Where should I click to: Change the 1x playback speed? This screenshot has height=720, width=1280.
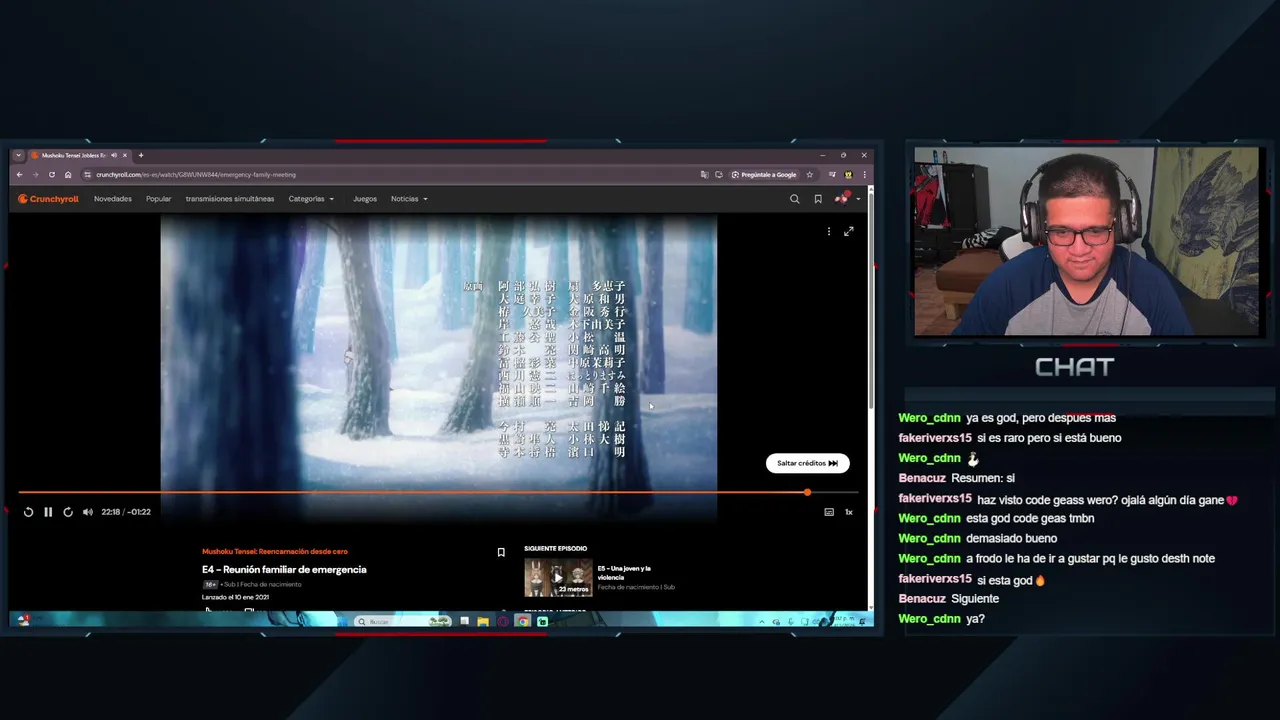(x=849, y=512)
